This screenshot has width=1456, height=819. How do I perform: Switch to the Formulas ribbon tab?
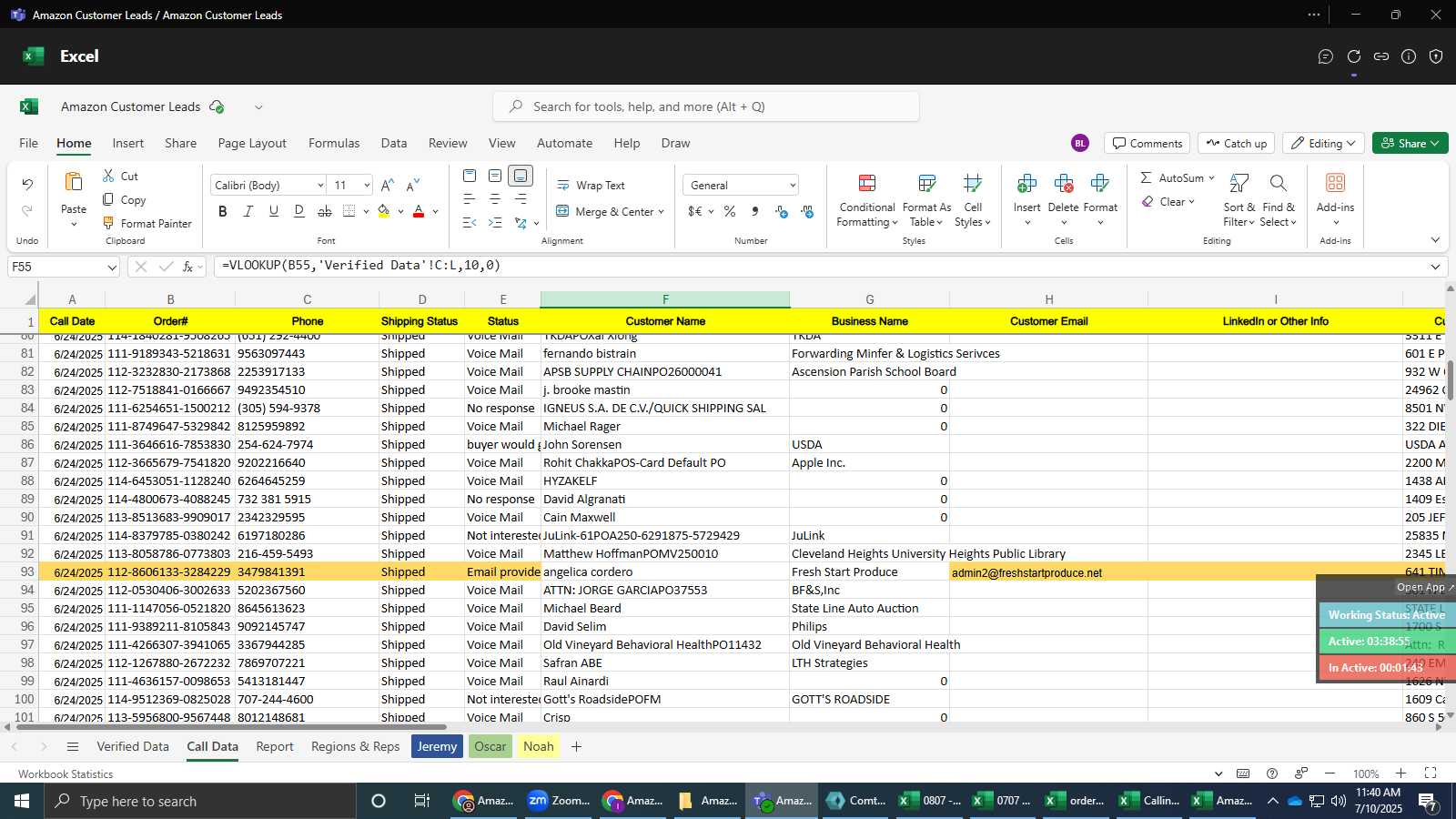click(x=334, y=143)
